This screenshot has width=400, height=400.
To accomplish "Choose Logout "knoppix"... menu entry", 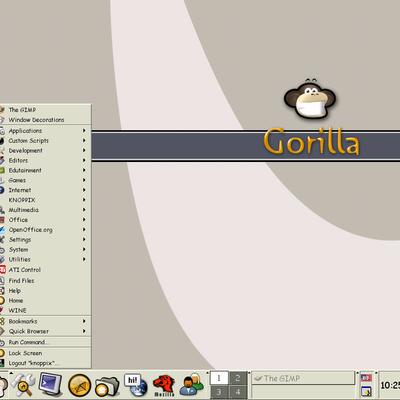I will 45,363.
